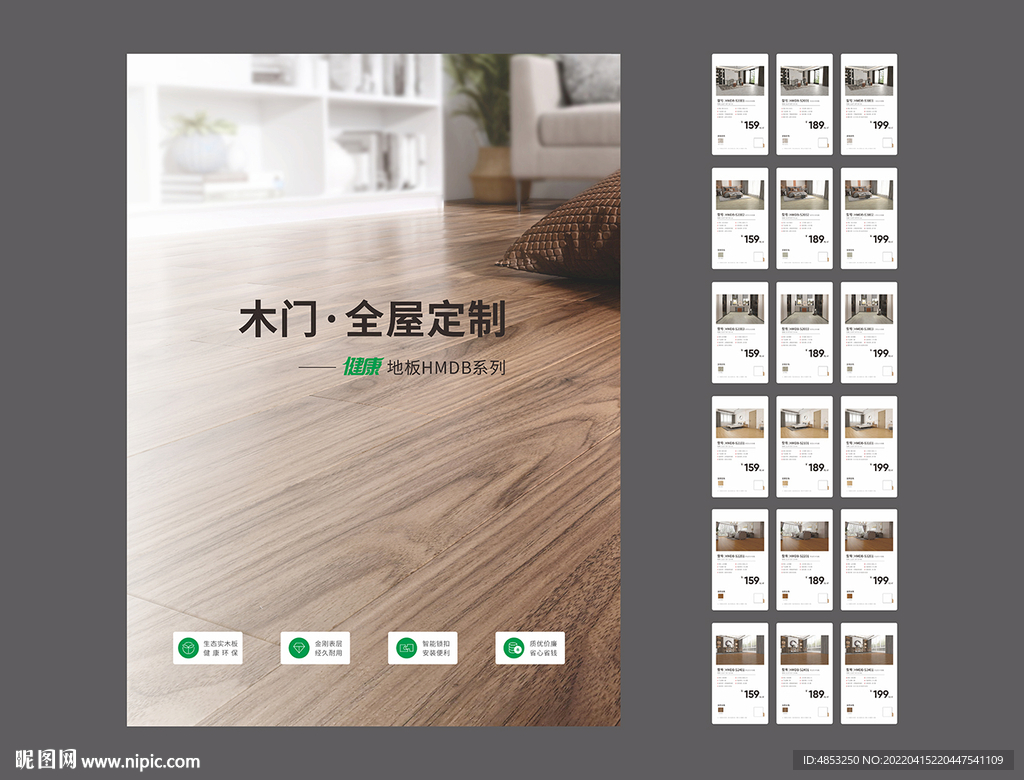Screen dimensions: 1024x780
Task: Click the 木门·全屋定制 headline
Action: click(373, 319)
